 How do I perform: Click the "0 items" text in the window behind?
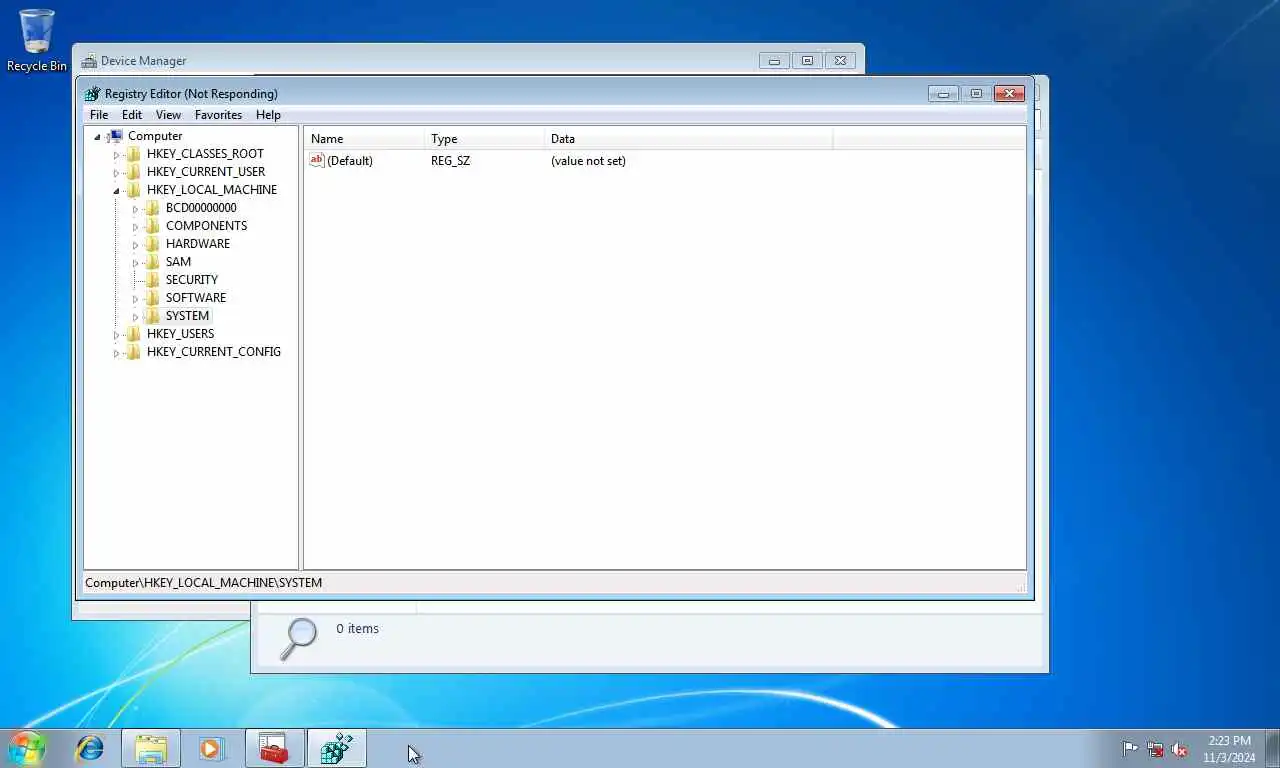click(x=357, y=629)
